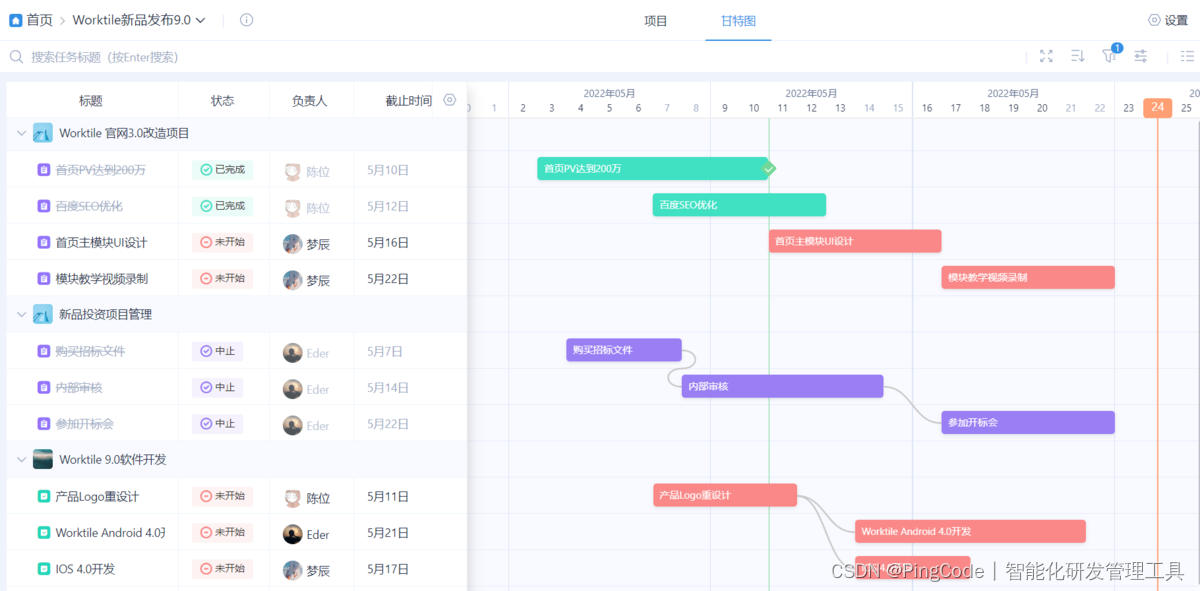This screenshot has height=591, width=1200.
Task: Click the task icon of 参加开标会
Action: coord(44,424)
